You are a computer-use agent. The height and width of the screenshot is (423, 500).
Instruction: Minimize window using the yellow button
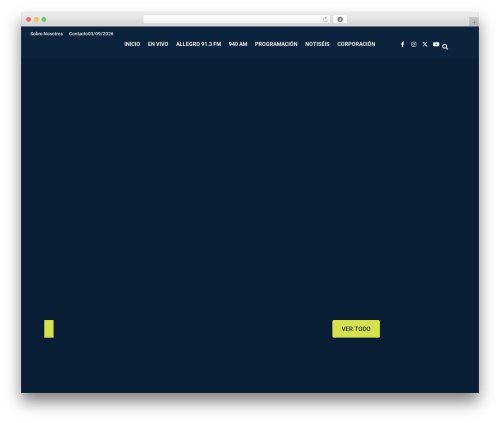tap(36, 19)
